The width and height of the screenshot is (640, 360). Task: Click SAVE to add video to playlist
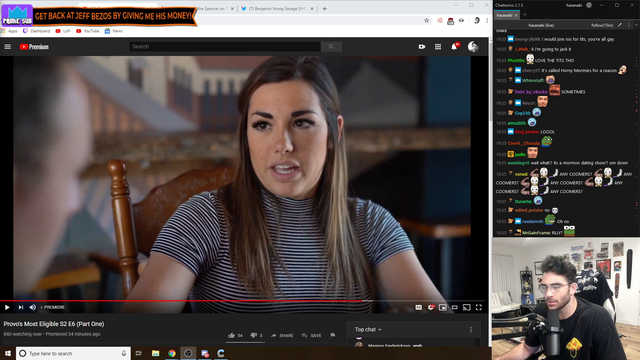[311, 336]
